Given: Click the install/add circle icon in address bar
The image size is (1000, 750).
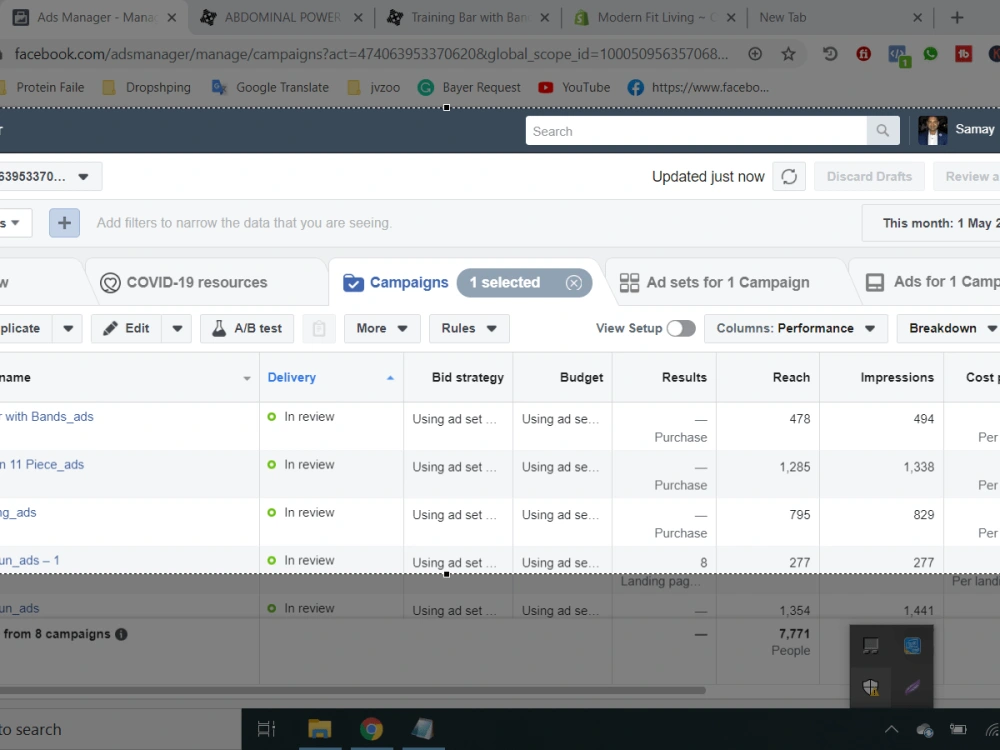Looking at the screenshot, I should (755, 54).
